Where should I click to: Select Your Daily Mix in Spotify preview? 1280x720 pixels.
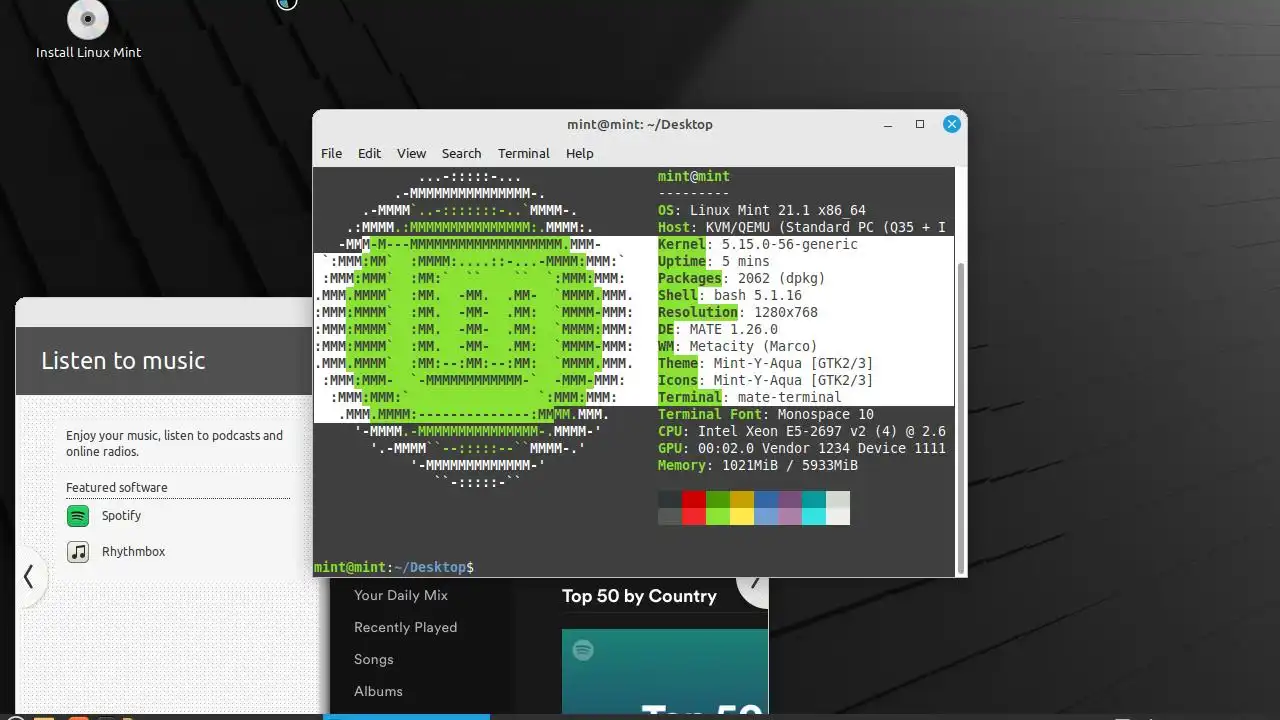(x=400, y=595)
